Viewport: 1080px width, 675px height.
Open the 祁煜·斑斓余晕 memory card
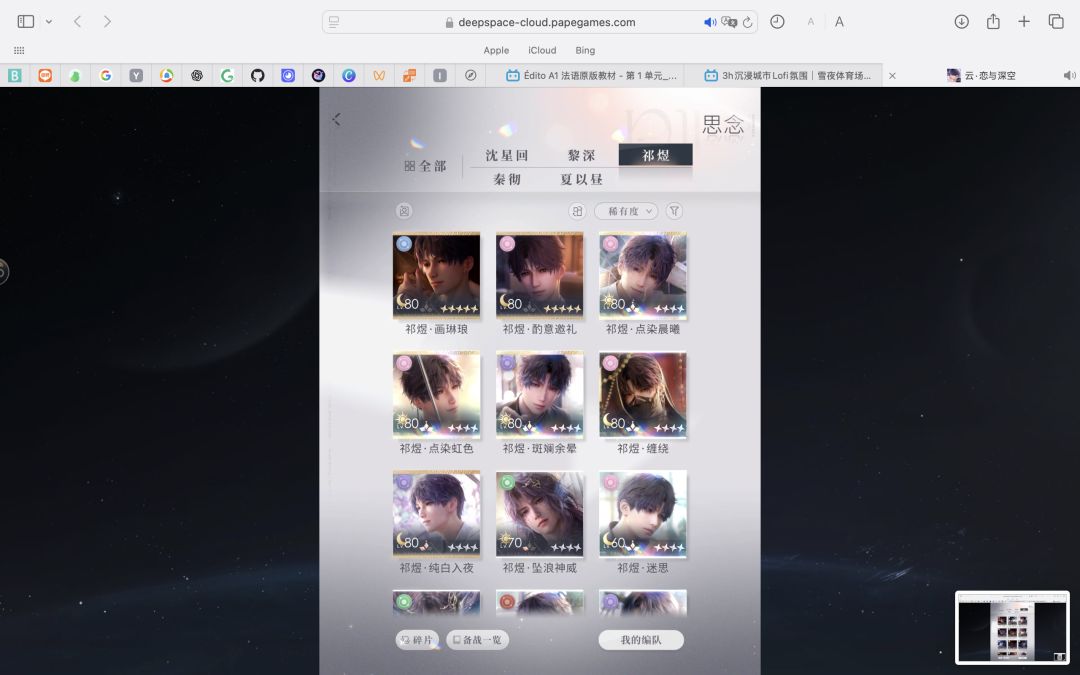coord(539,395)
